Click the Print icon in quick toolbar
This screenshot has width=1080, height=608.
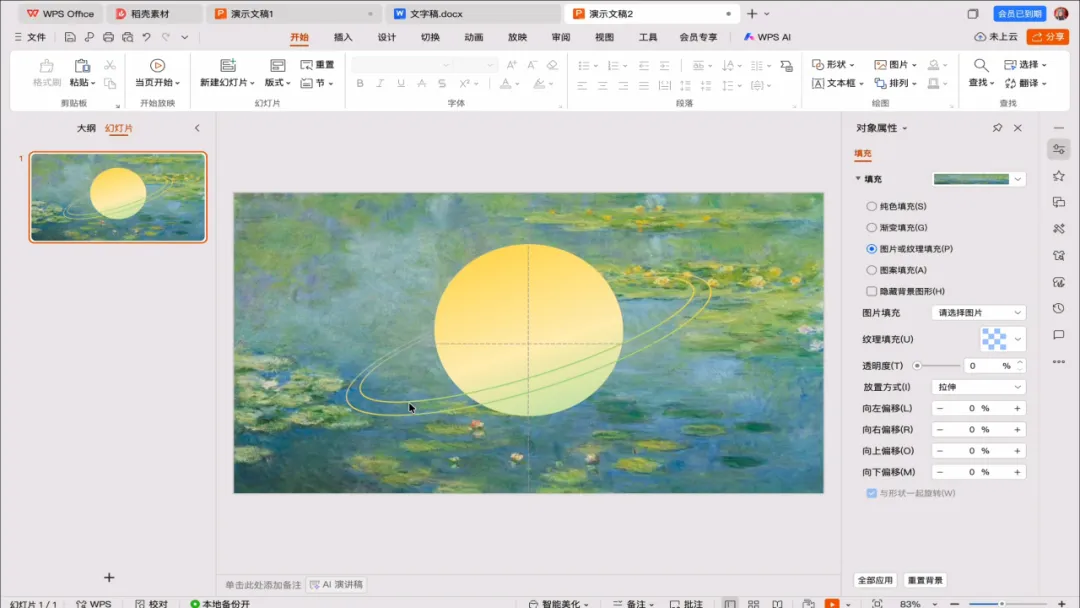point(108,37)
